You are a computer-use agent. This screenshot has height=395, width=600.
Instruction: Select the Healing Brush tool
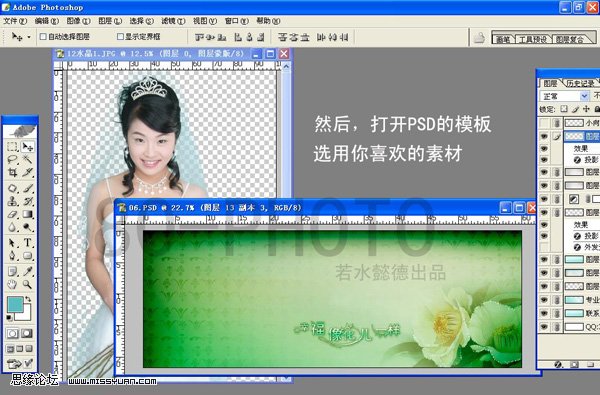(12, 188)
